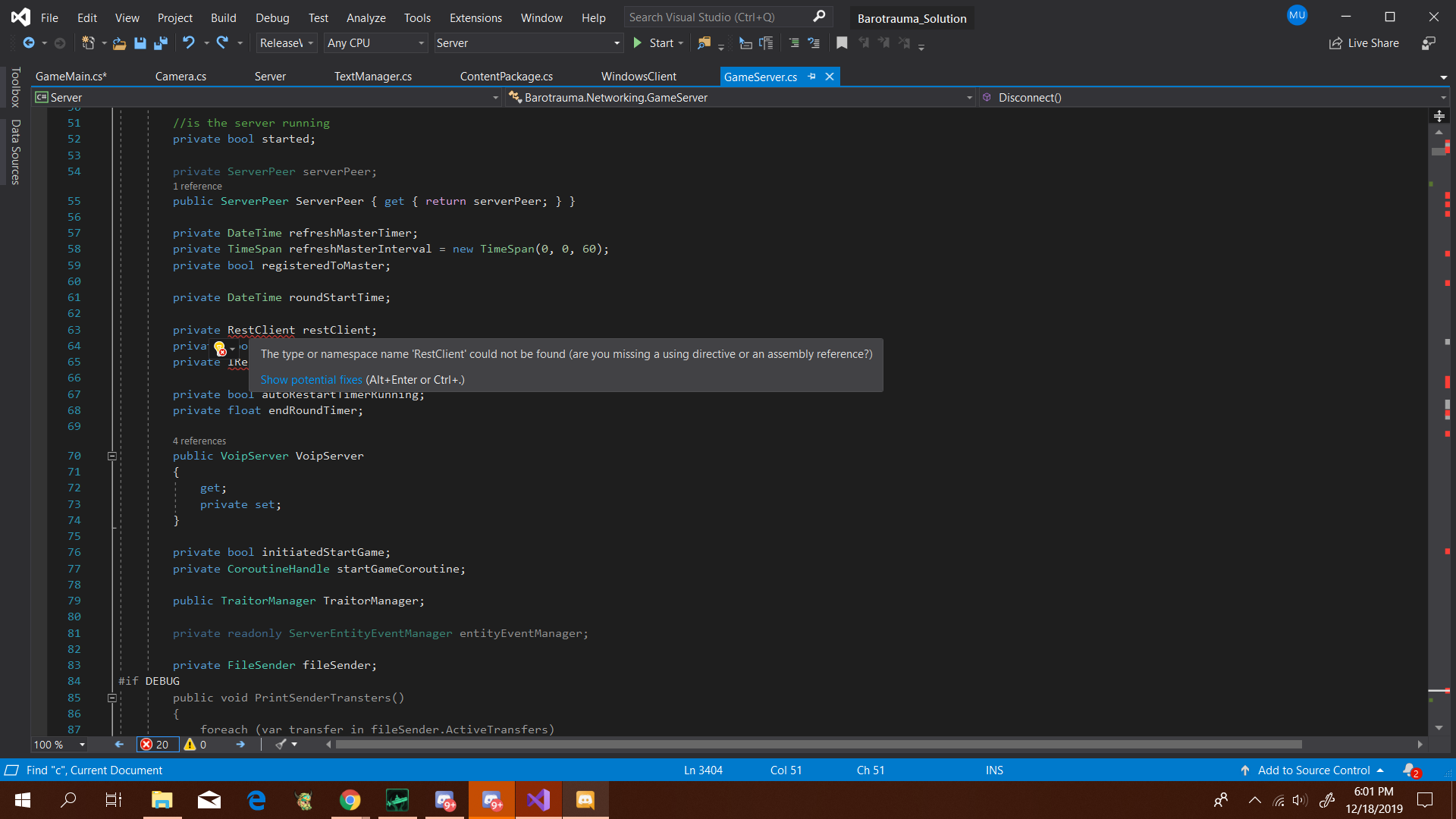The width and height of the screenshot is (1456, 819).
Task: Toggle a bookmark with the bookmark toolbar icon
Action: pyautogui.click(x=842, y=43)
